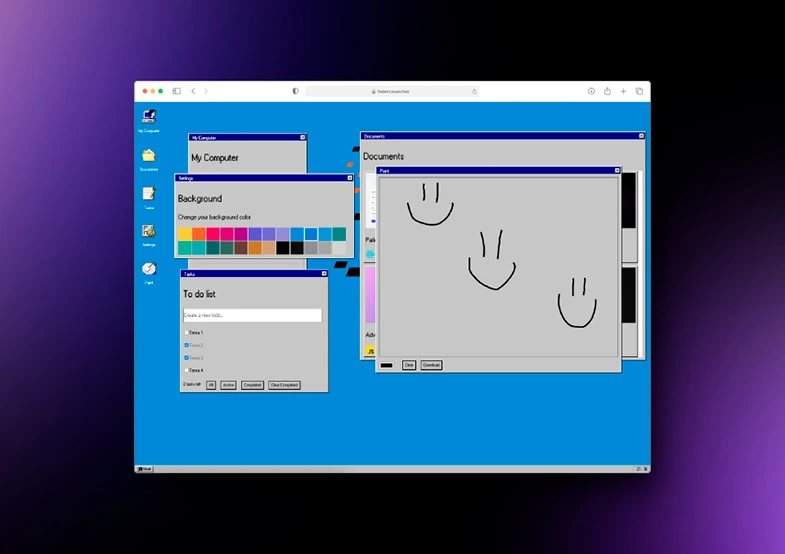Screen dimensions: 785x554
Task: Filter the to-do list by Active
Action: click(228, 385)
